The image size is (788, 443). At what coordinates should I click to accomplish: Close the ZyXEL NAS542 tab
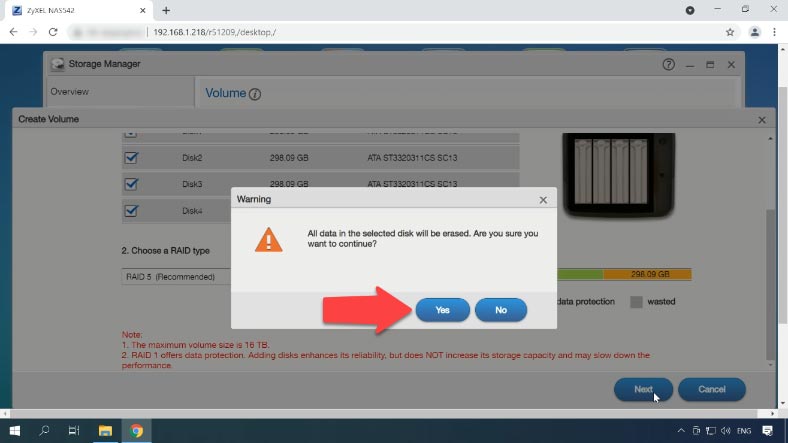click(x=143, y=10)
